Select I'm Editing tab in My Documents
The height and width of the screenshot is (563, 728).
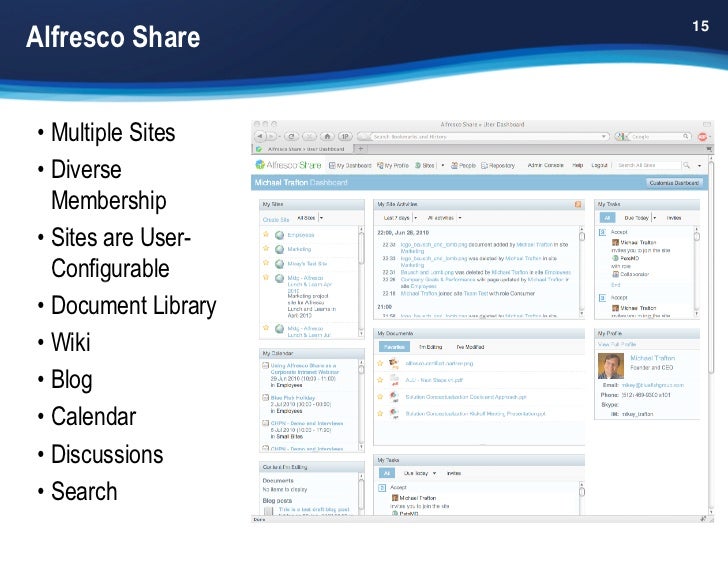point(430,347)
